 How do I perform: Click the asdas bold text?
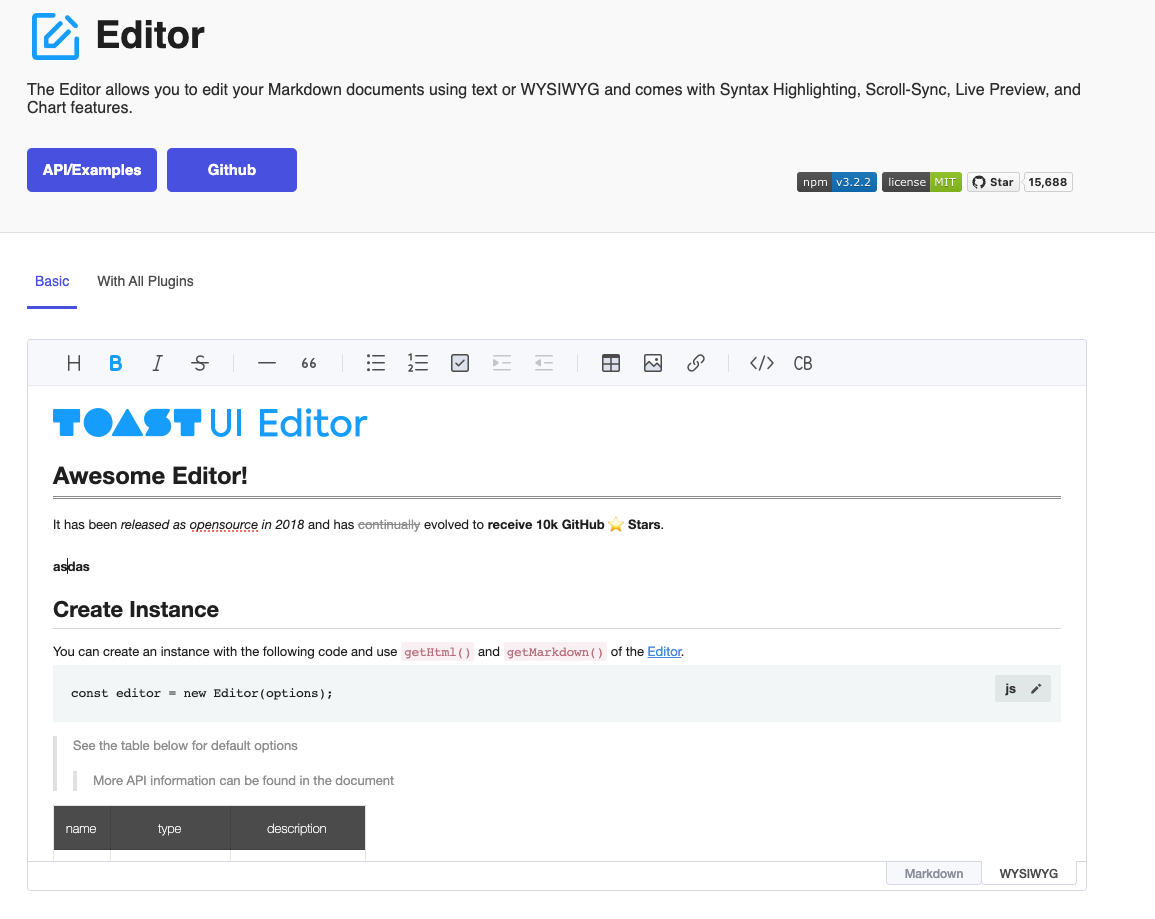click(x=71, y=567)
